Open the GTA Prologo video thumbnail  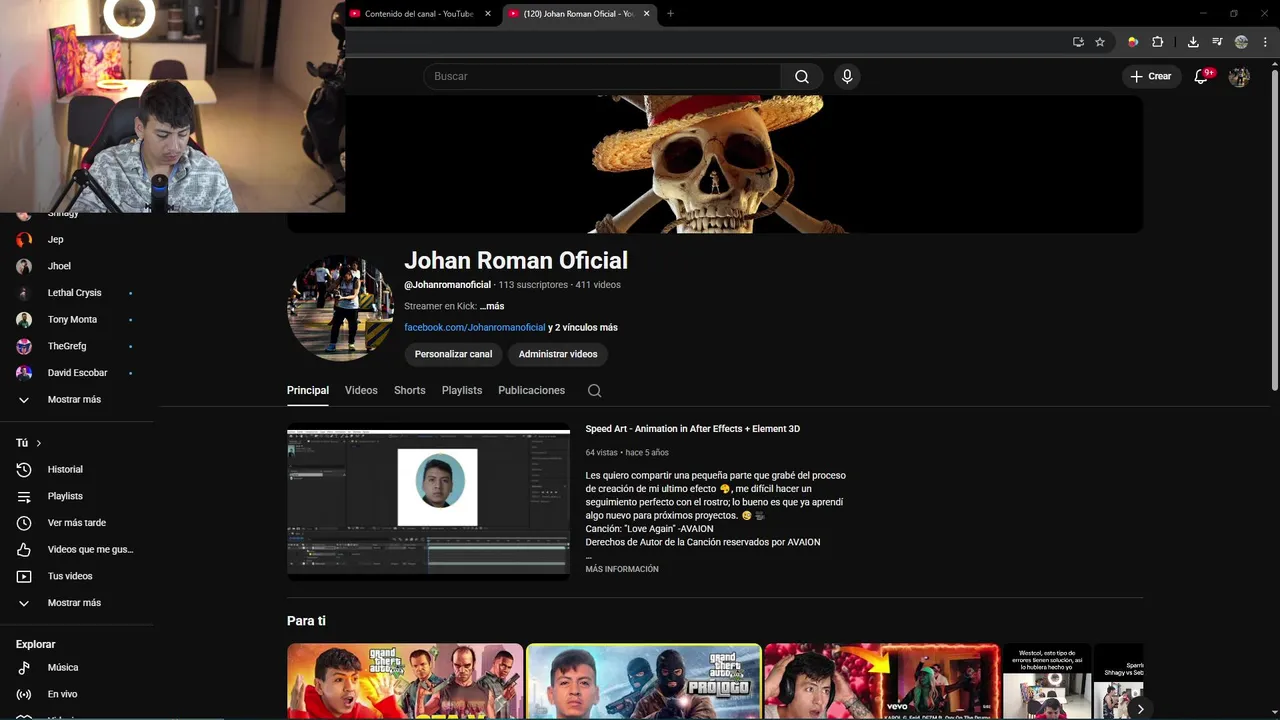coord(644,682)
